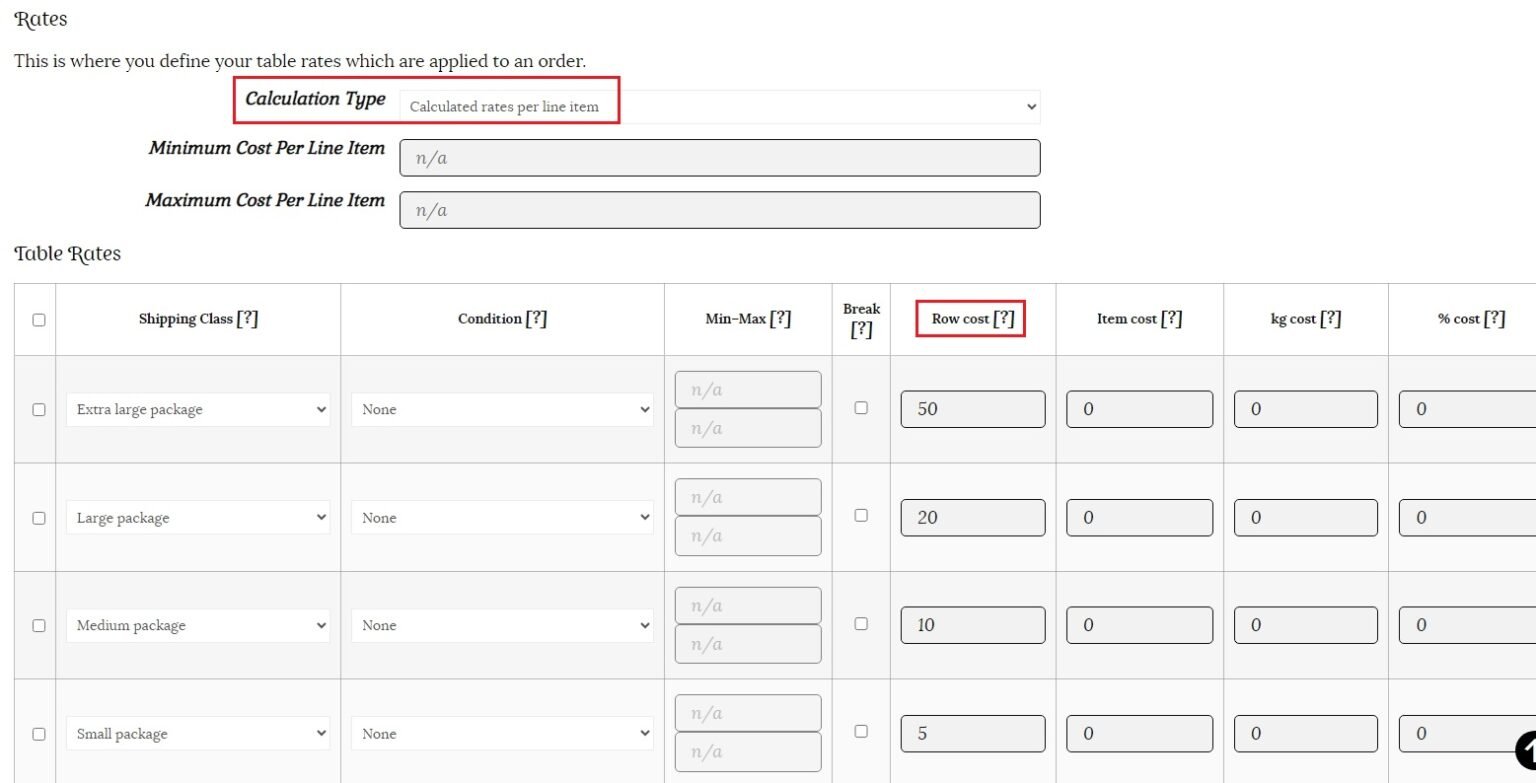Click the kg cost [?] help icon
This screenshot has height=783, width=1536.
click(x=1330, y=319)
